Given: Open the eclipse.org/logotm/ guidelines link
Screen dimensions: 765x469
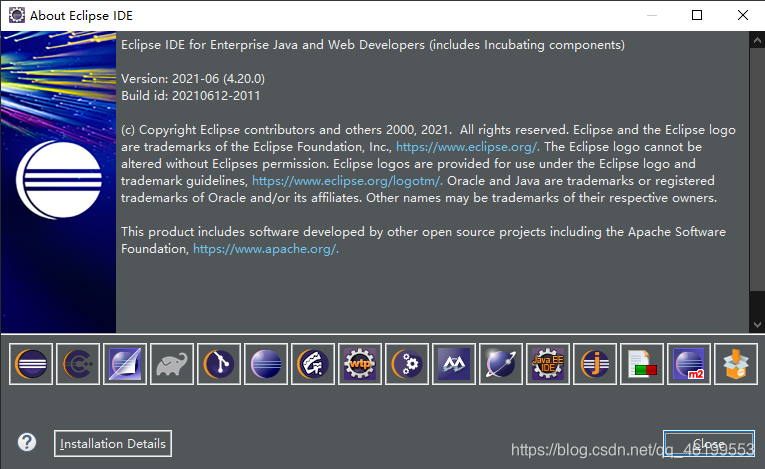Looking at the screenshot, I should [x=347, y=181].
